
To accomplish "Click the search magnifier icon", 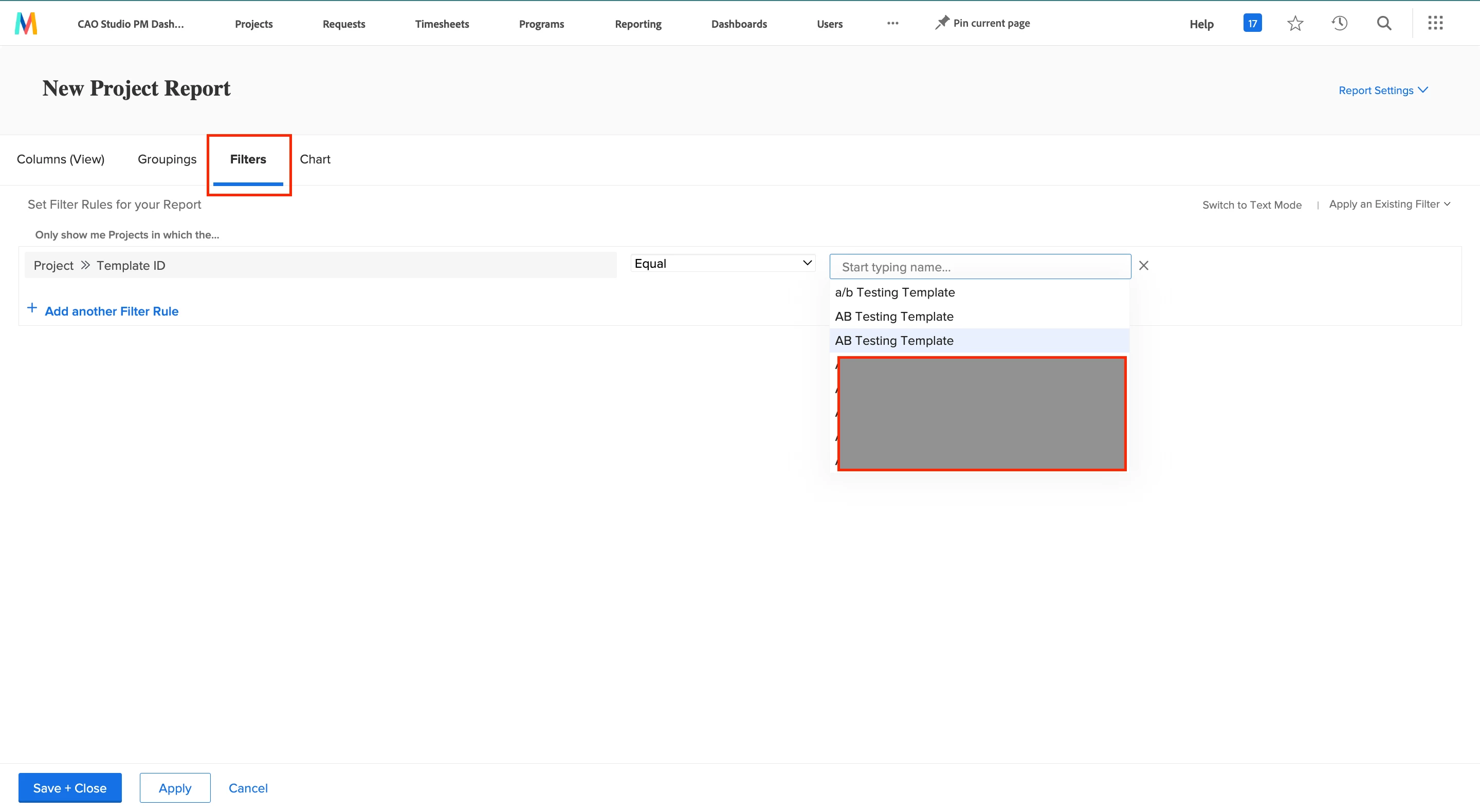I will click(1384, 24).
